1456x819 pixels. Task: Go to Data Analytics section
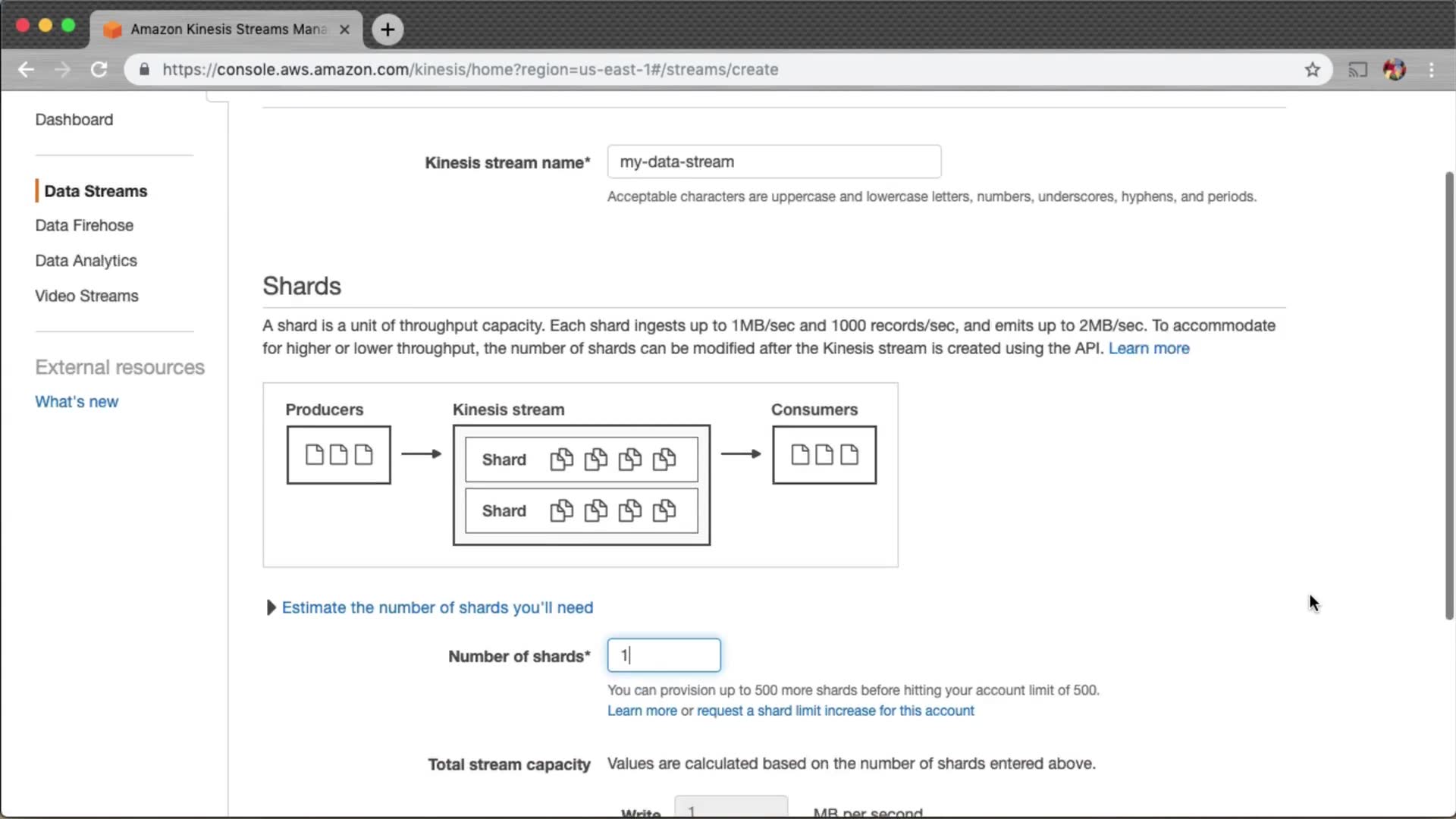point(86,260)
